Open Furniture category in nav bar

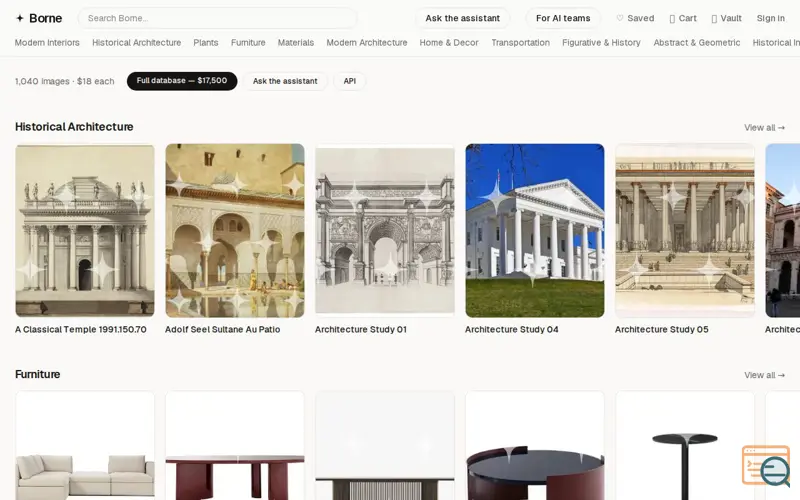[248, 43]
